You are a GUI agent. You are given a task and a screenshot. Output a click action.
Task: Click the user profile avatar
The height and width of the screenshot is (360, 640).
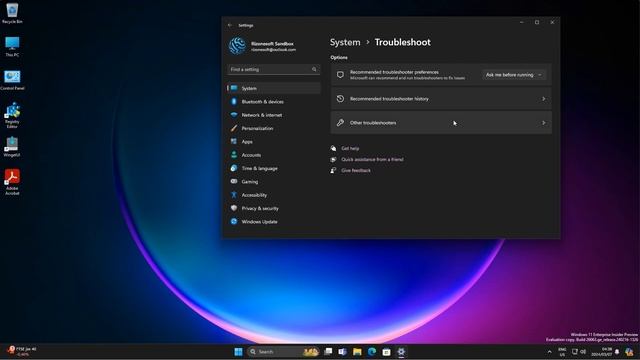click(237, 46)
